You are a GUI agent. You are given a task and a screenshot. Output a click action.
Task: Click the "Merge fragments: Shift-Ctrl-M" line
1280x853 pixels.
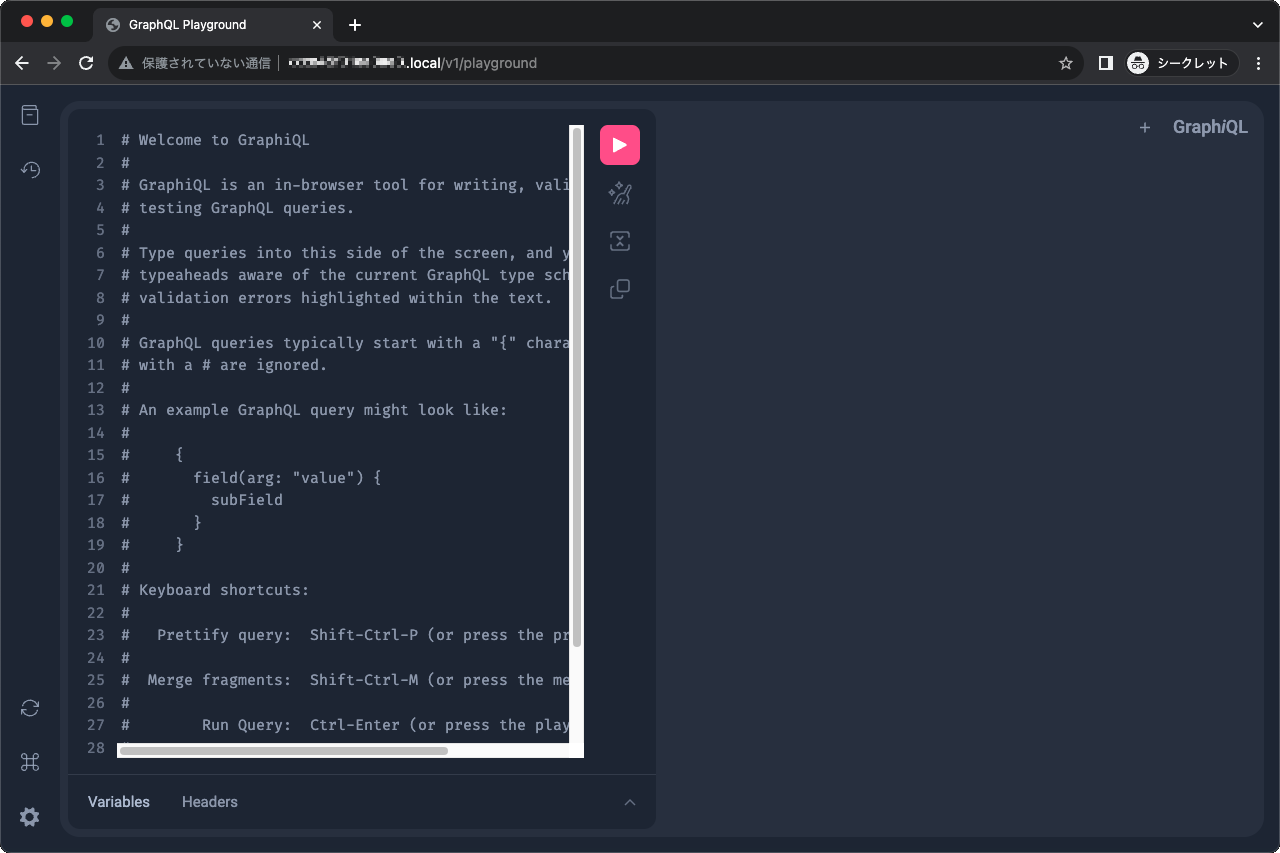(344, 680)
